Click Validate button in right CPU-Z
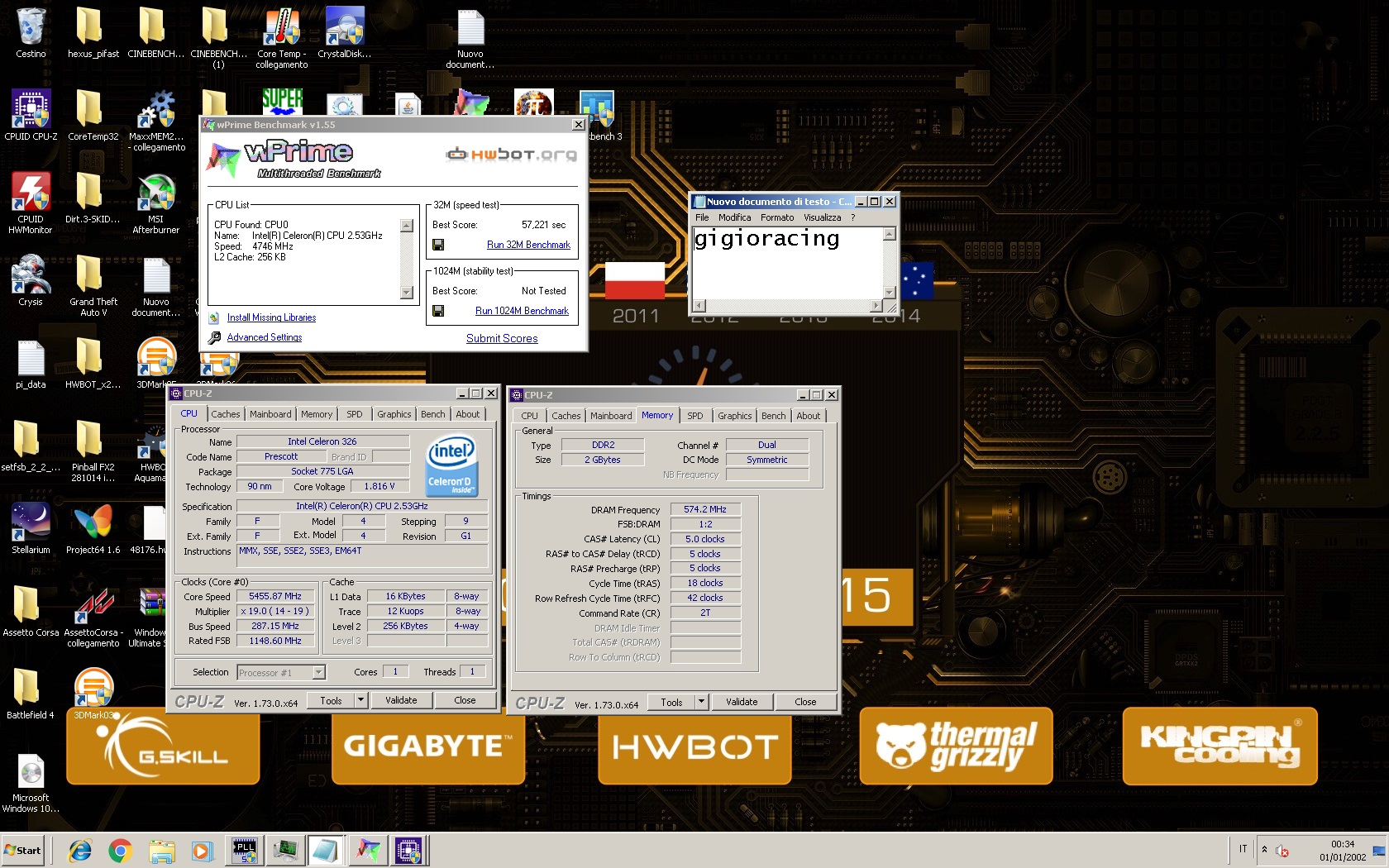The width and height of the screenshot is (1389, 868). coord(742,702)
